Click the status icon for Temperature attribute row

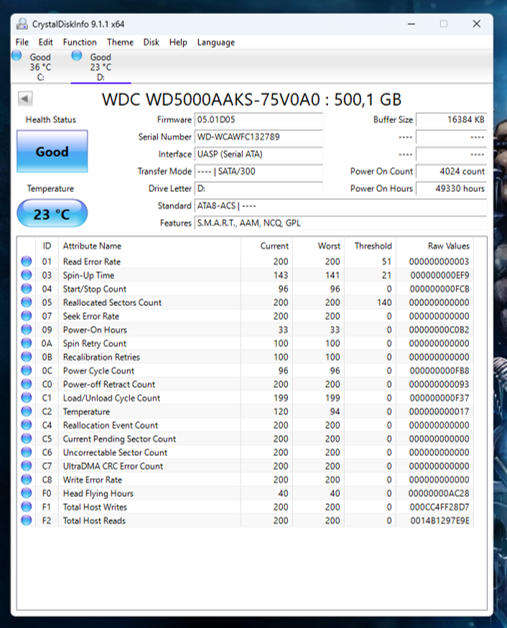click(x=26, y=411)
